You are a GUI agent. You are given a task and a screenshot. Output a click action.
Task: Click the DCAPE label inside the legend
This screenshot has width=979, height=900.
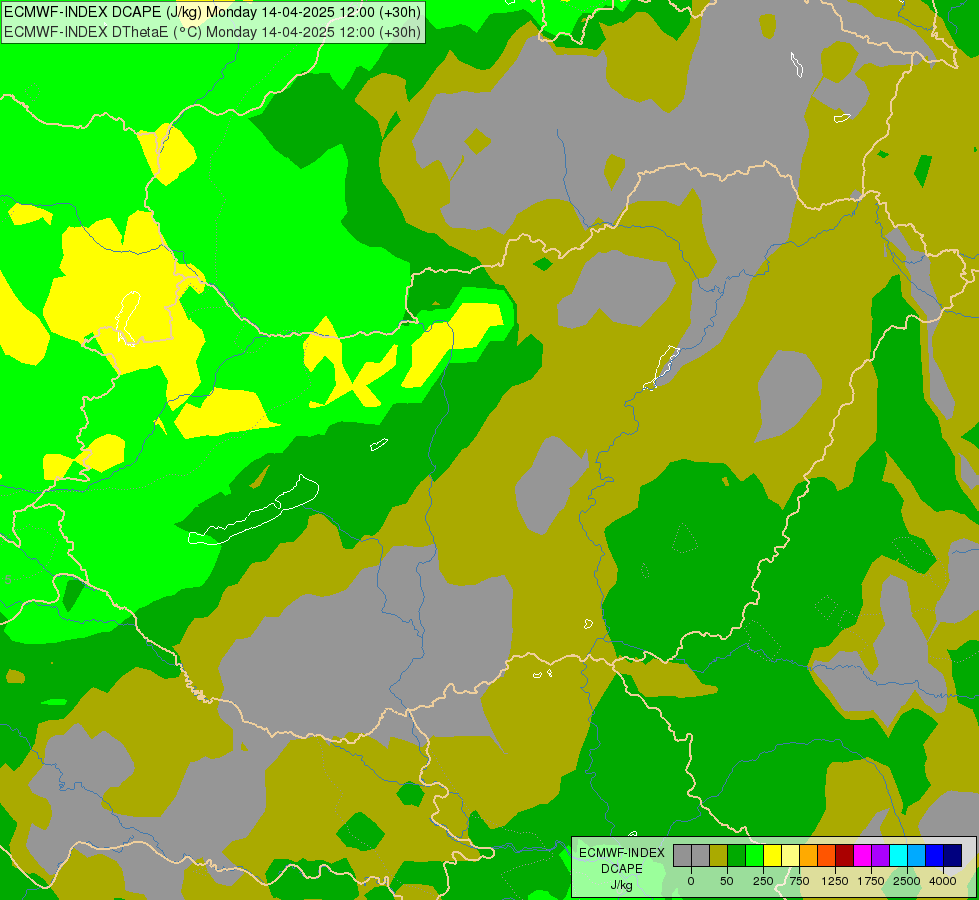[622, 869]
